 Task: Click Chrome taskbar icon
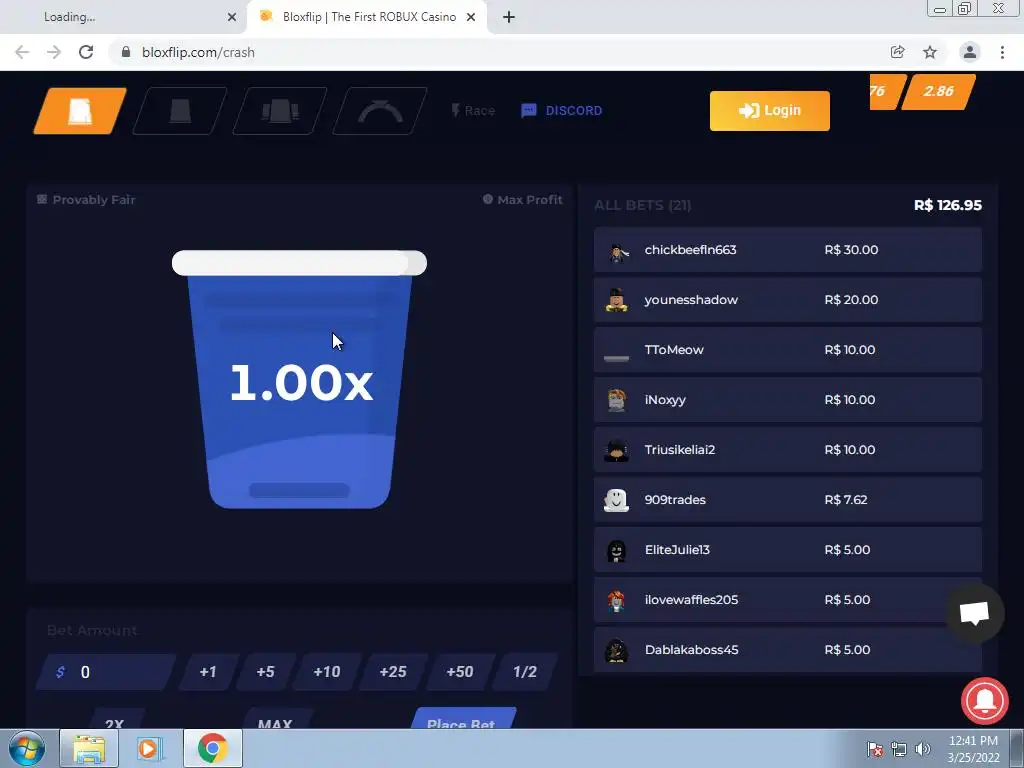tap(213, 748)
